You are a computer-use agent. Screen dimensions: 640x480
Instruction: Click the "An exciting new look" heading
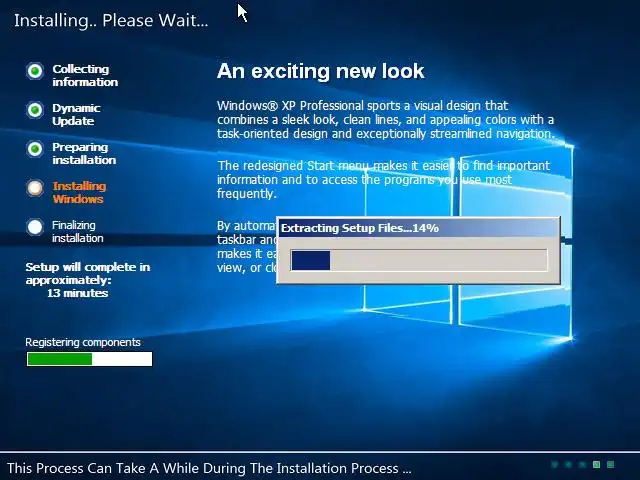tap(320, 71)
